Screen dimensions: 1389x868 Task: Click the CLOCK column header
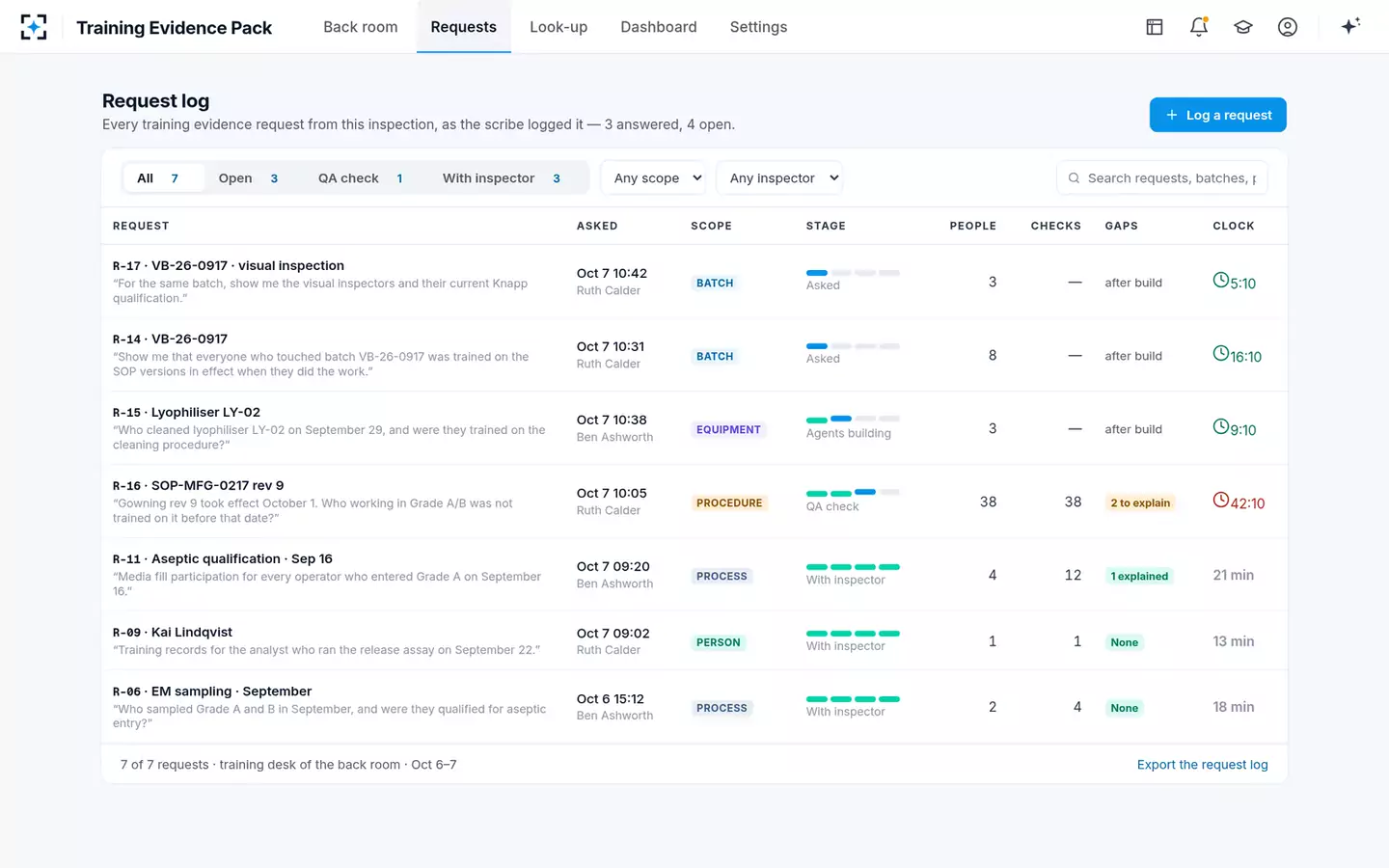pyautogui.click(x=1234, y=226)
